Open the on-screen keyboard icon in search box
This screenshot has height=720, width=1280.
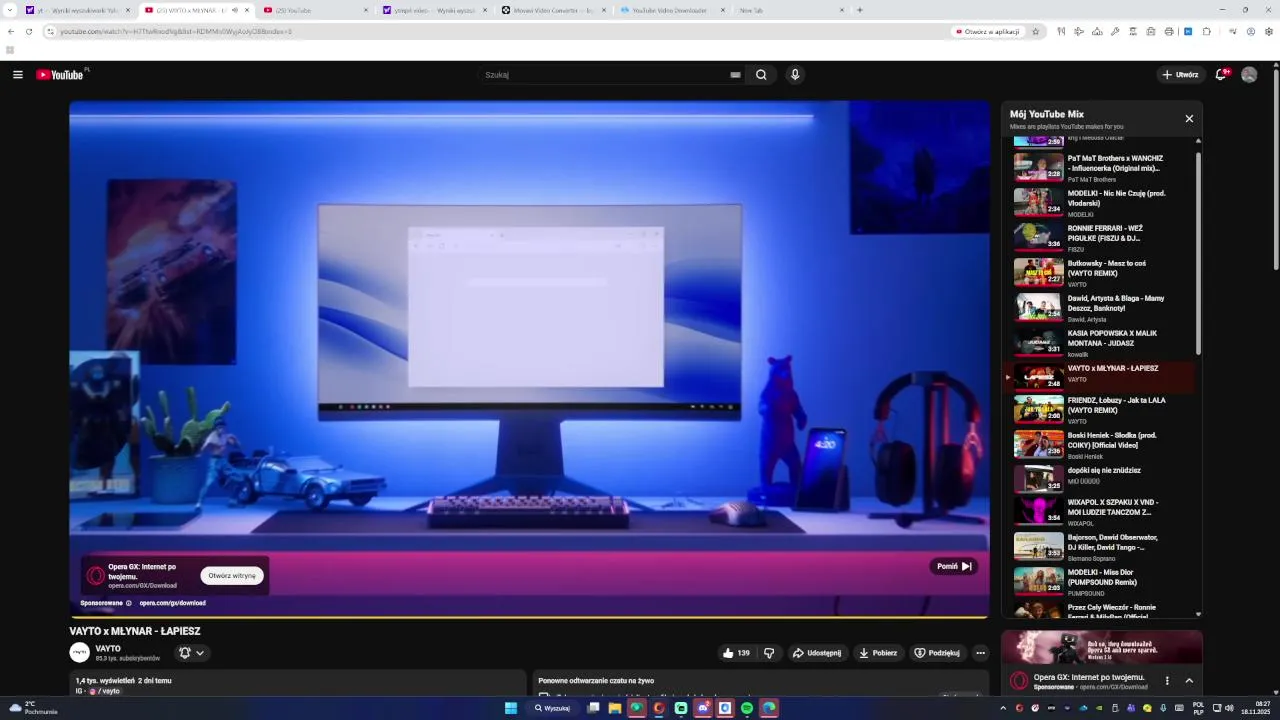click(x=735, y=75)
